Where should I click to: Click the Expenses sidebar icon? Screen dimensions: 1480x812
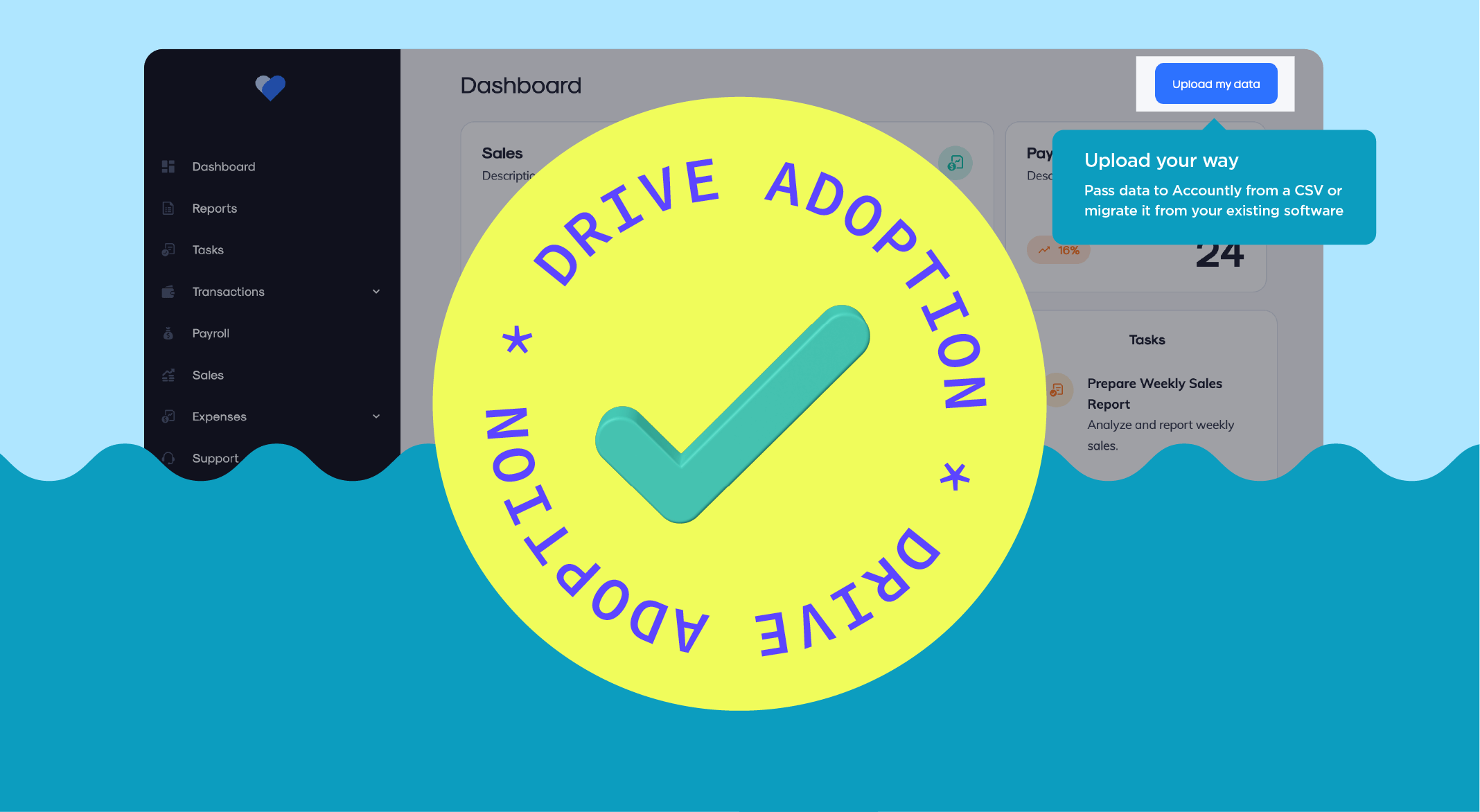click(168, 416)
